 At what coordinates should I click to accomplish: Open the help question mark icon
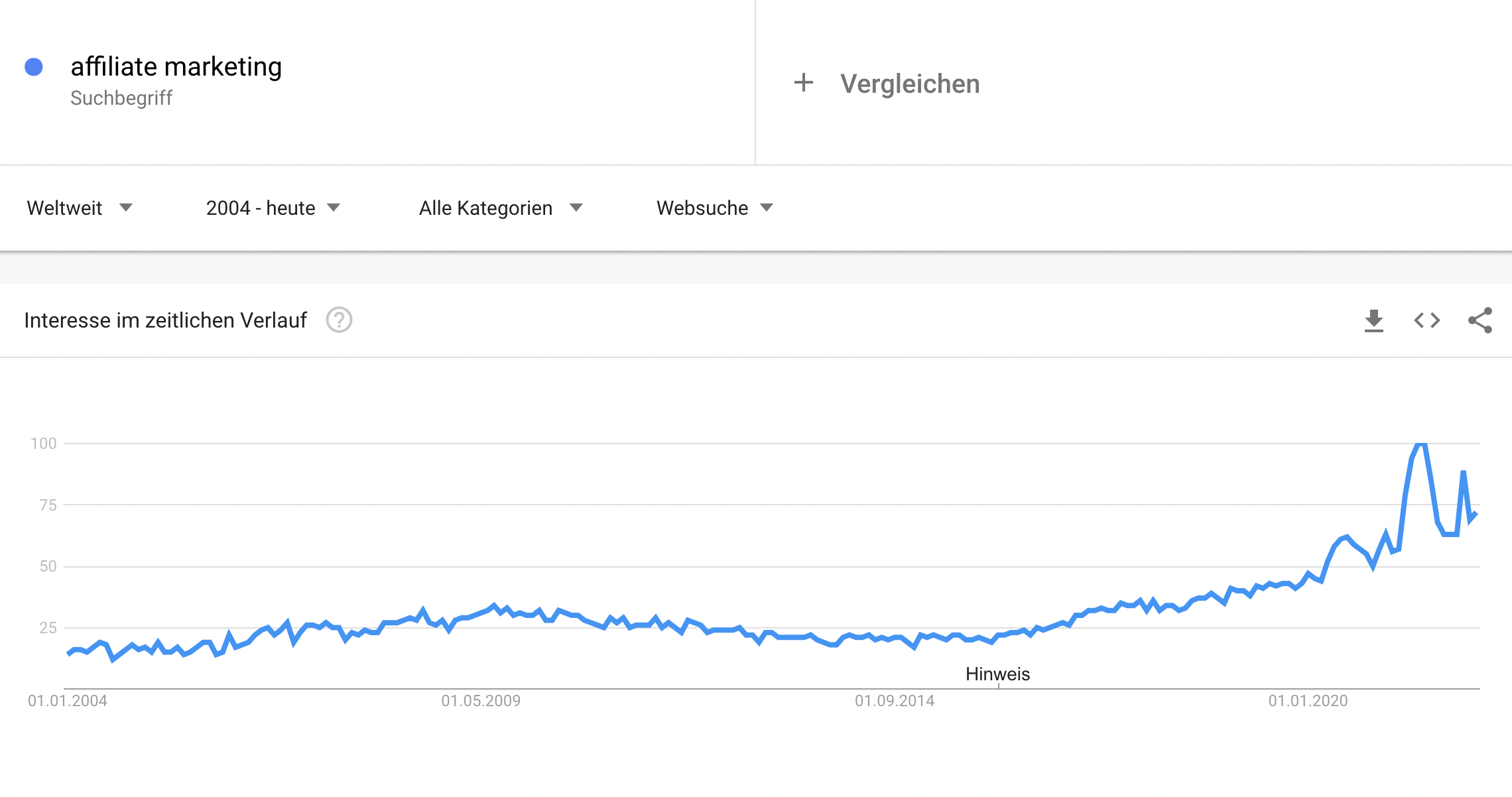339,320
